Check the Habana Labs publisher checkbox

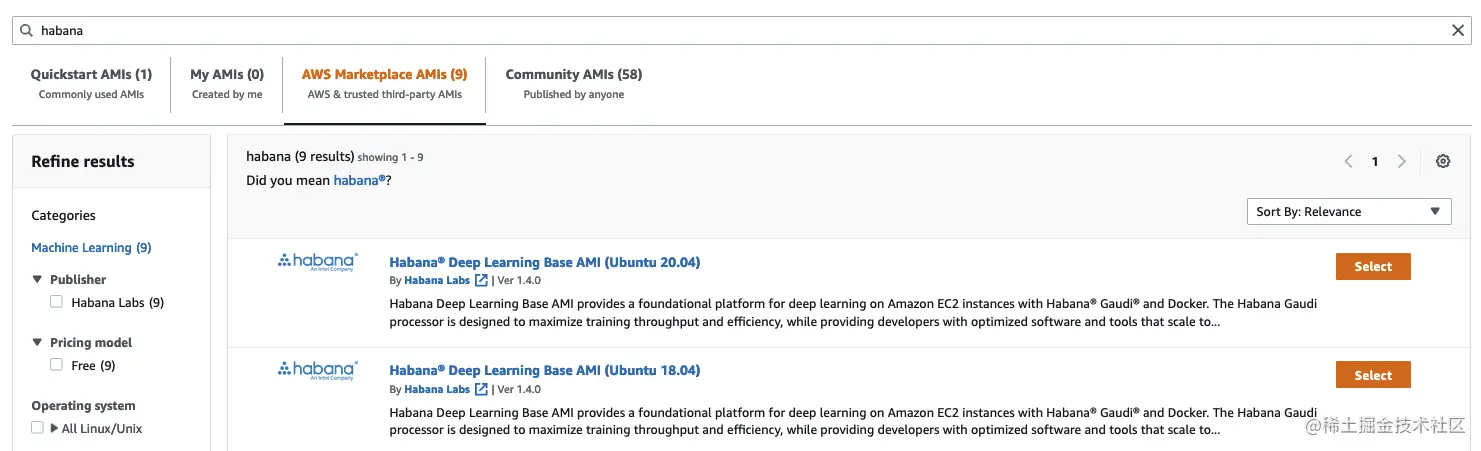(x=56, y=302)
